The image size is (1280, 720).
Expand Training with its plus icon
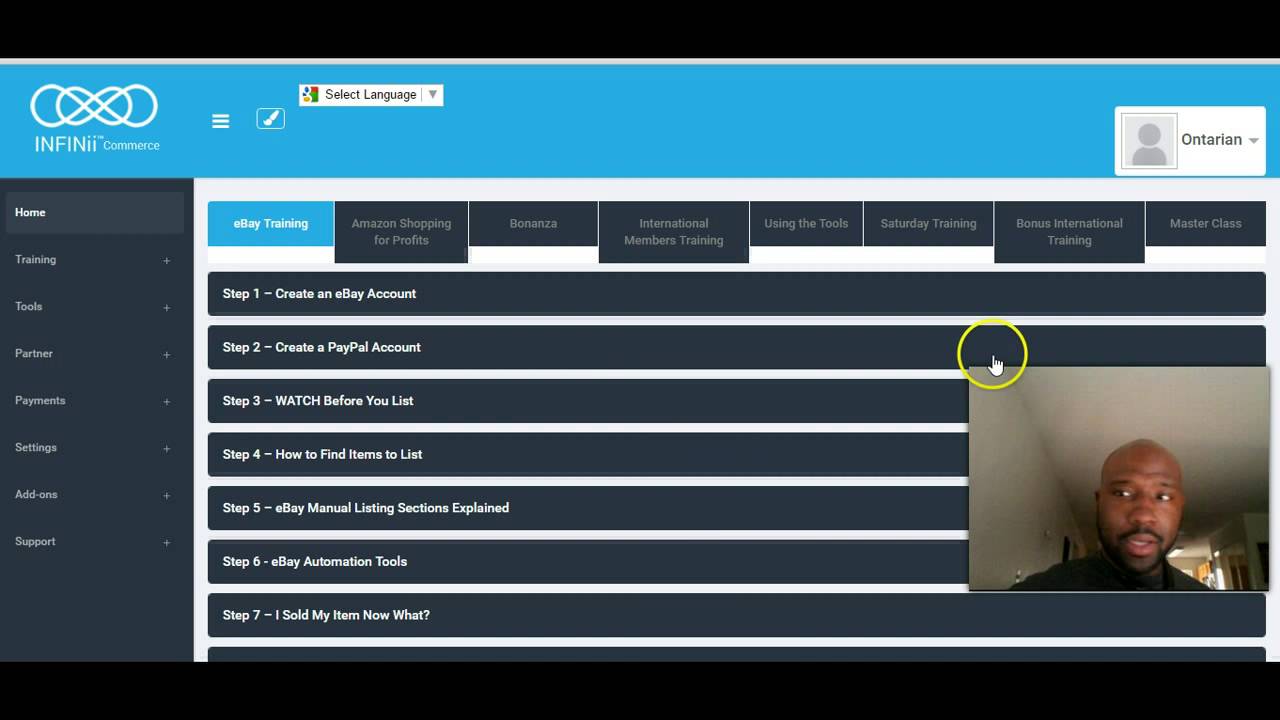coord(167,260)
